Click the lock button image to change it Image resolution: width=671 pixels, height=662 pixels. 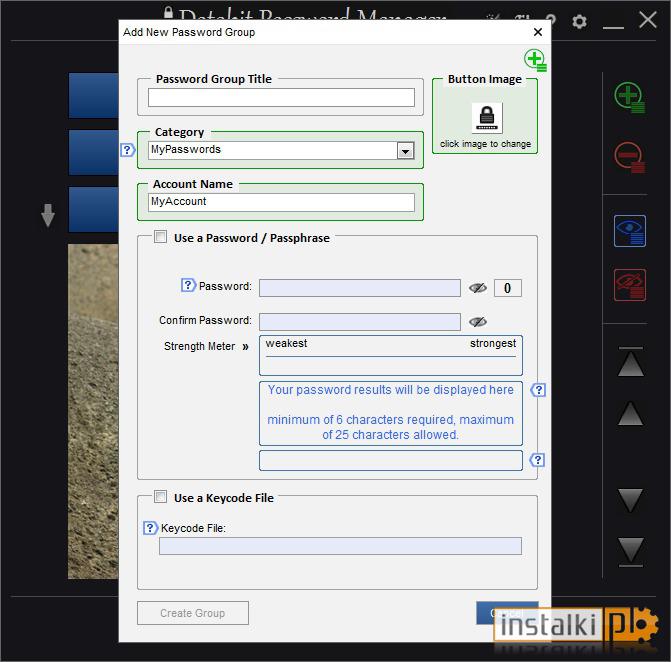tap(487, 118)
